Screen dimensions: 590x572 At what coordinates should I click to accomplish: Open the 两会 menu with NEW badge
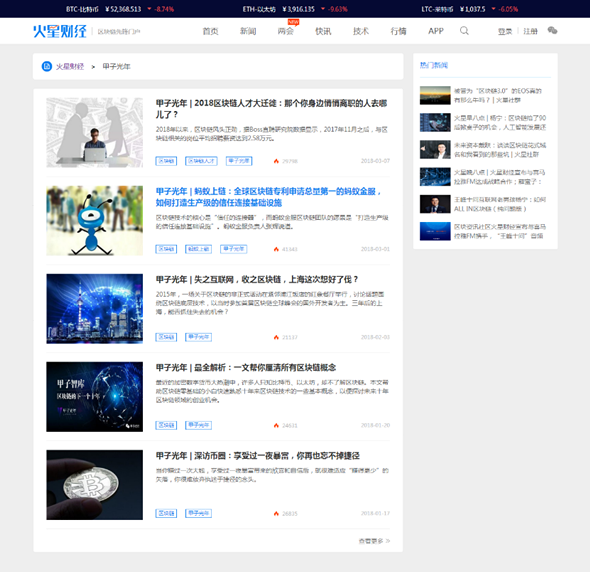pyautogui.click(x=286, y=30)
